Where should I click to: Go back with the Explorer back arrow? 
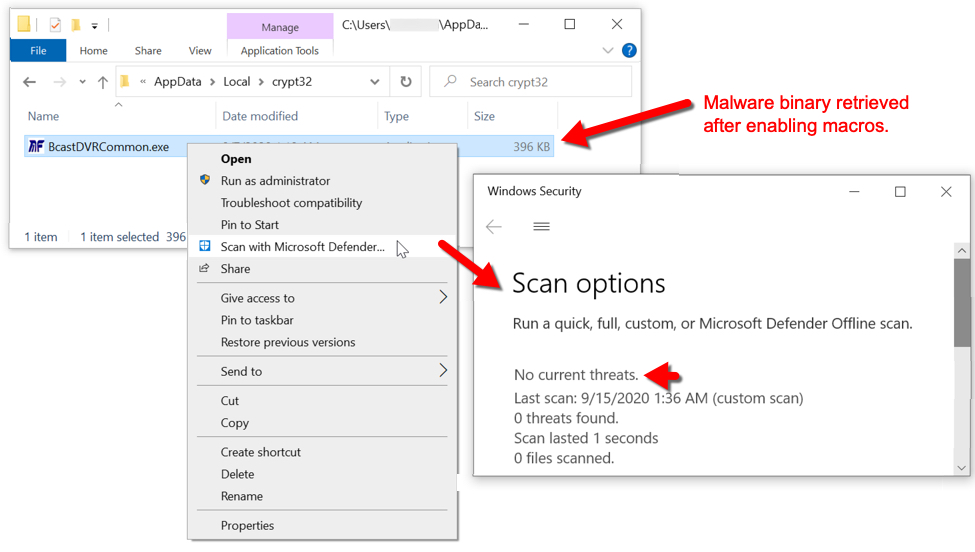pos(29,81)
